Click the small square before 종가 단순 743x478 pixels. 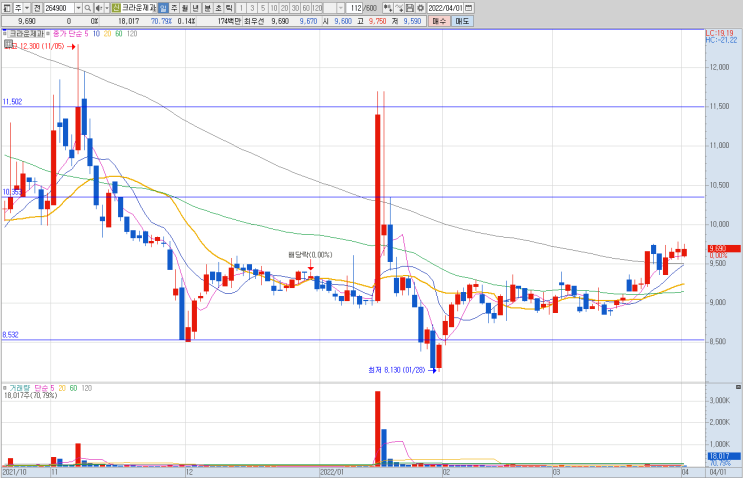48,34
